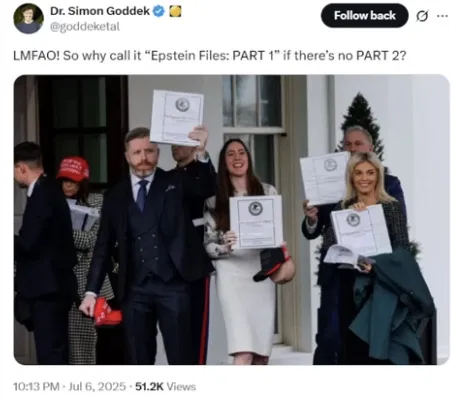This screenshot has height=403, width=457.
Task: Open the attached photo in full view
Action: (x=232, y=220)
